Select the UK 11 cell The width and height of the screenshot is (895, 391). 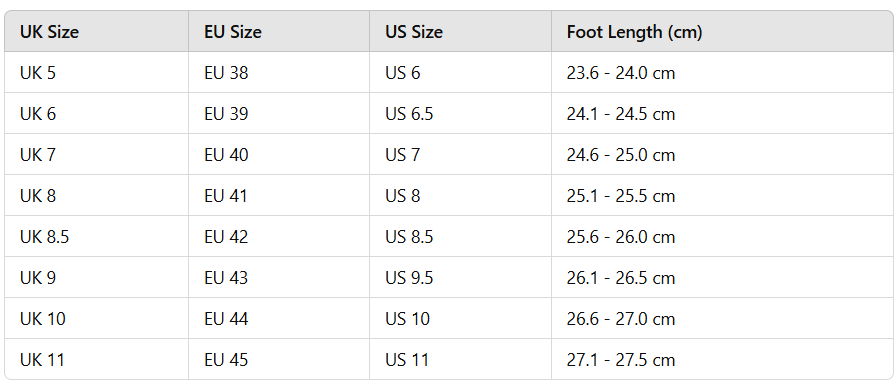tap(96, 360)
